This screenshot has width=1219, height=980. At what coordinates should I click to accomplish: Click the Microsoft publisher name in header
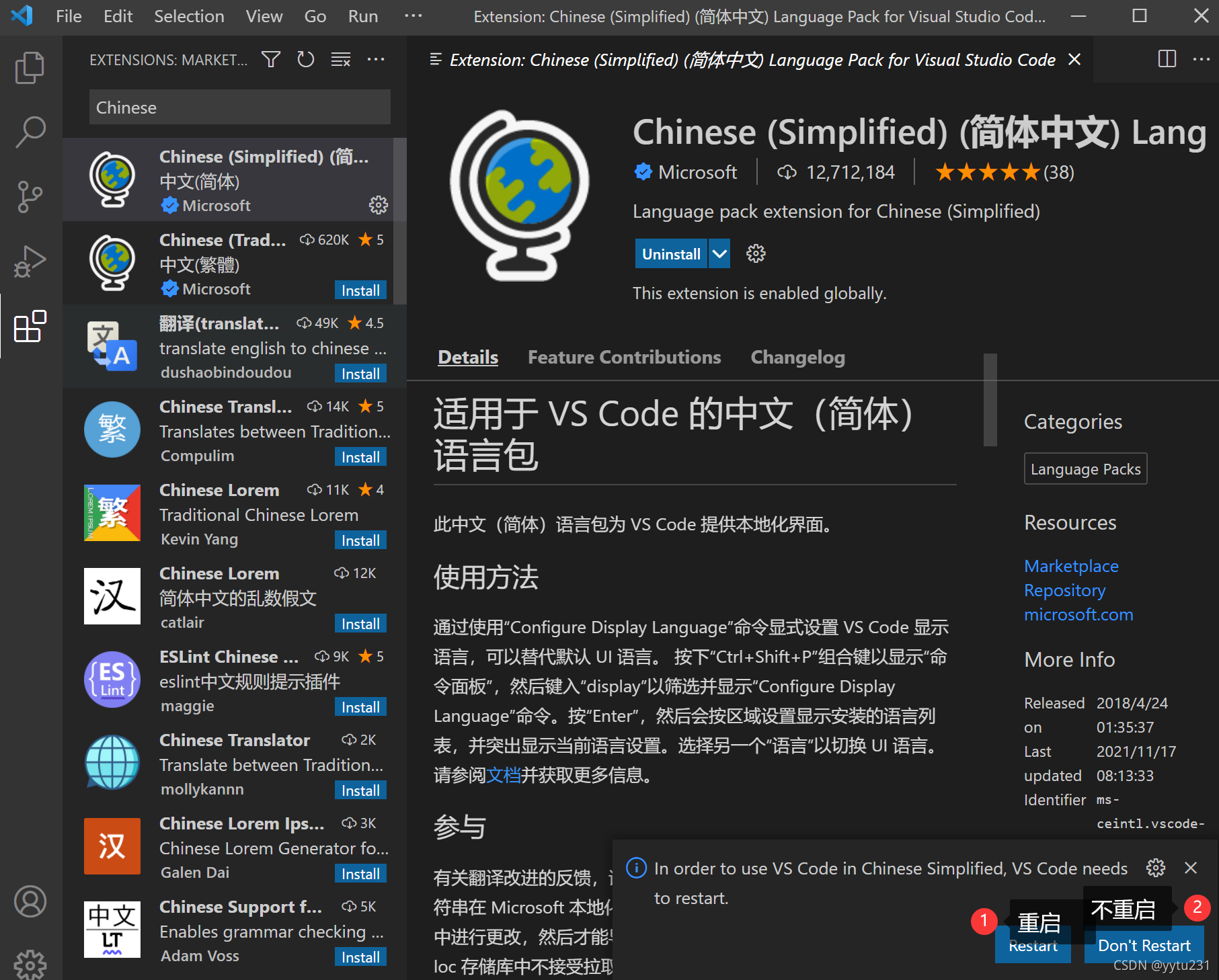tap(697, 173)
